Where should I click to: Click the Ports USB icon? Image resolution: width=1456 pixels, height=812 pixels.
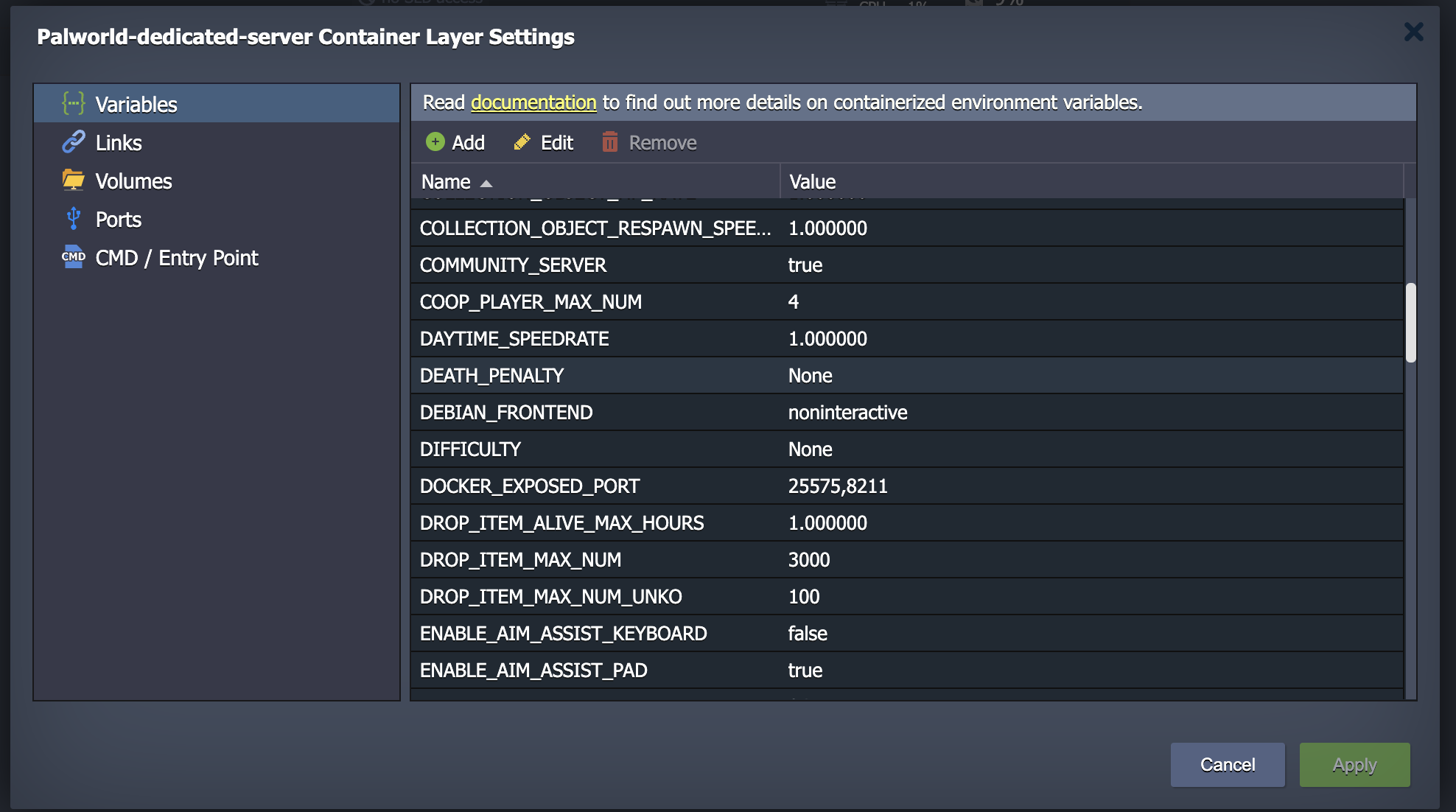73,218
